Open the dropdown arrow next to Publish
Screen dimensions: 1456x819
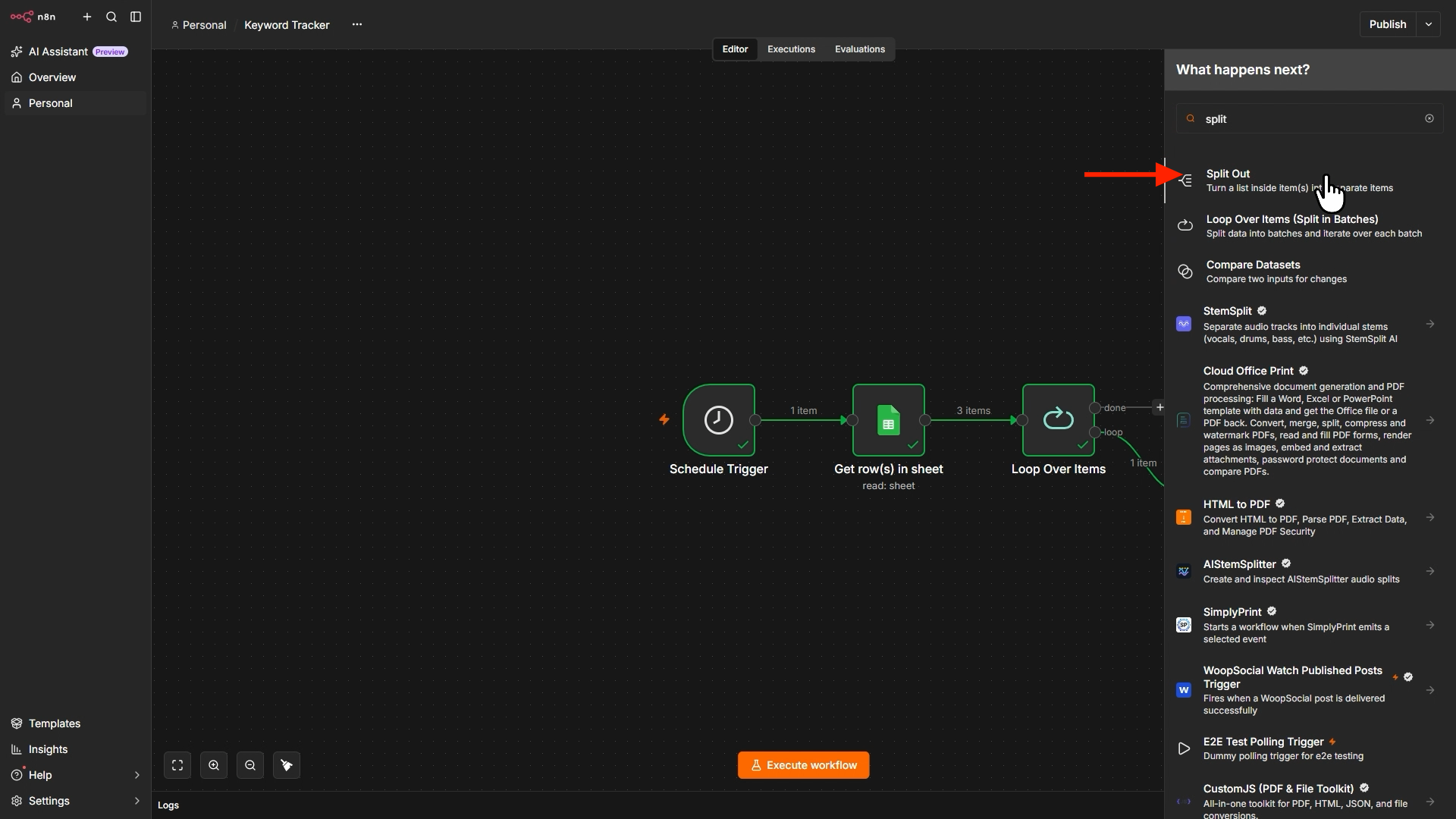coord(1429,24)
